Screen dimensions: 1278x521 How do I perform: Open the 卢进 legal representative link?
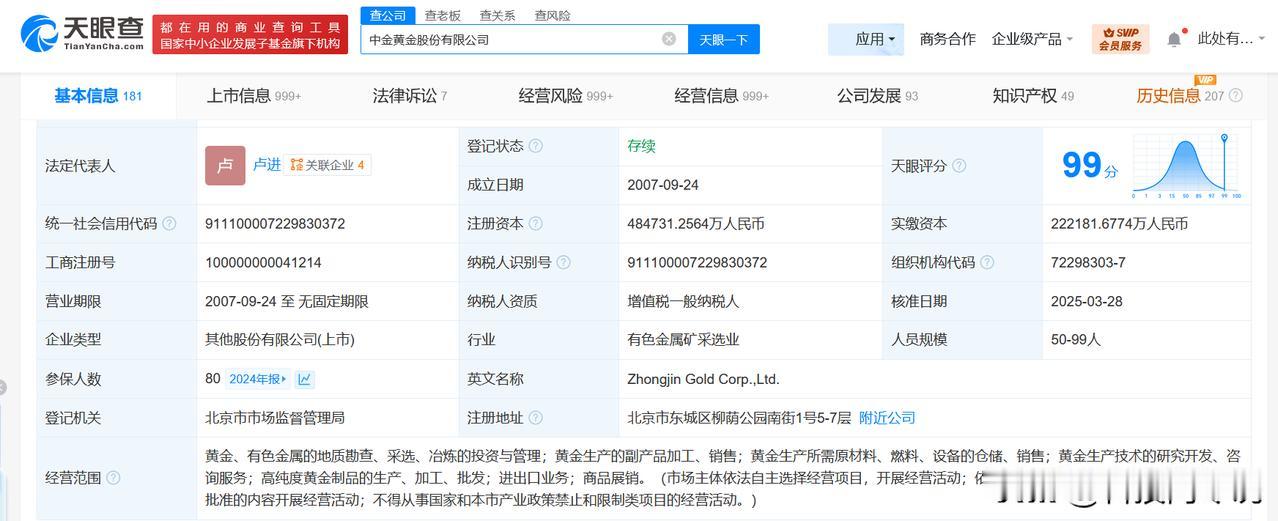tap(267, 165)
